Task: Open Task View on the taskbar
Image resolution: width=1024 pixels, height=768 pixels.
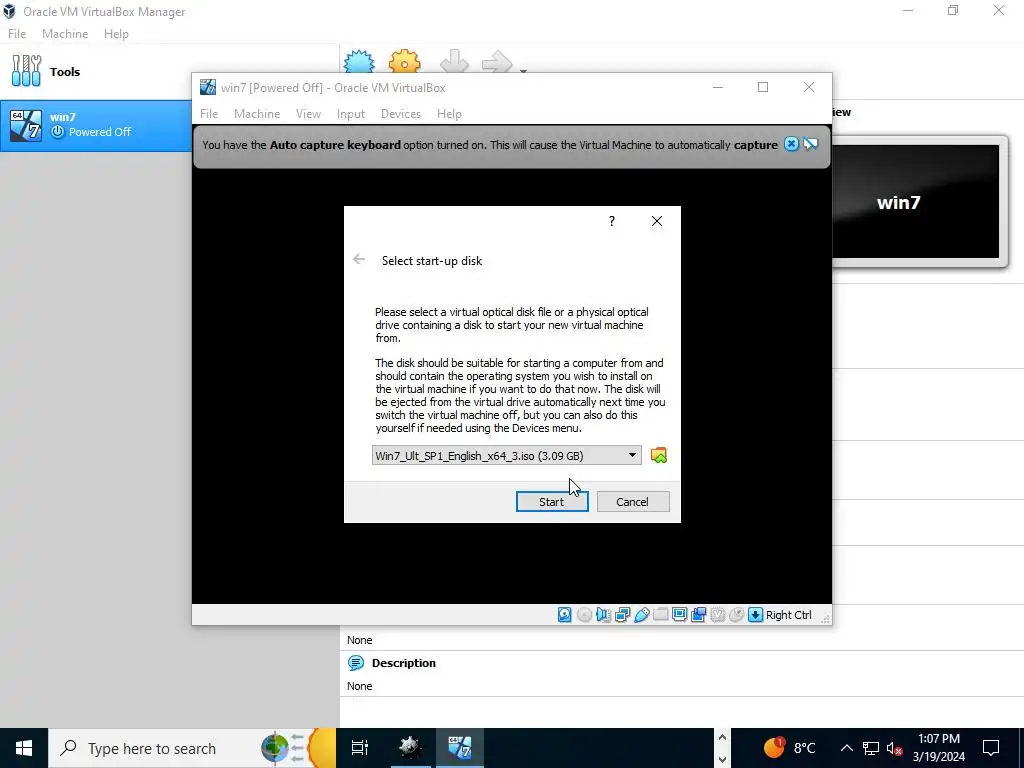Action: (x=360, y=748)
